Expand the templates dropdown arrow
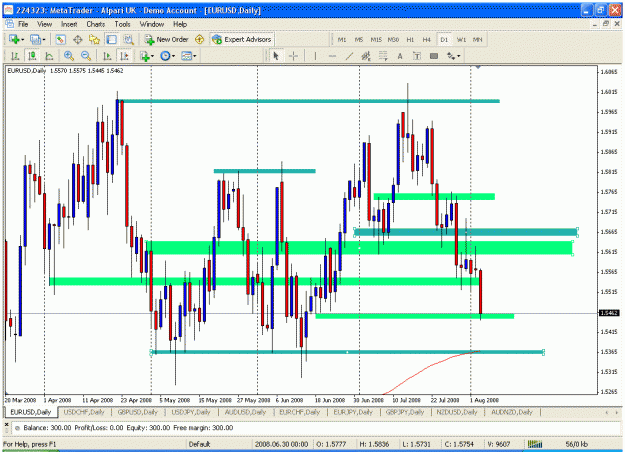The height and width of the screenshot is (452, 625). click(195, 56)
